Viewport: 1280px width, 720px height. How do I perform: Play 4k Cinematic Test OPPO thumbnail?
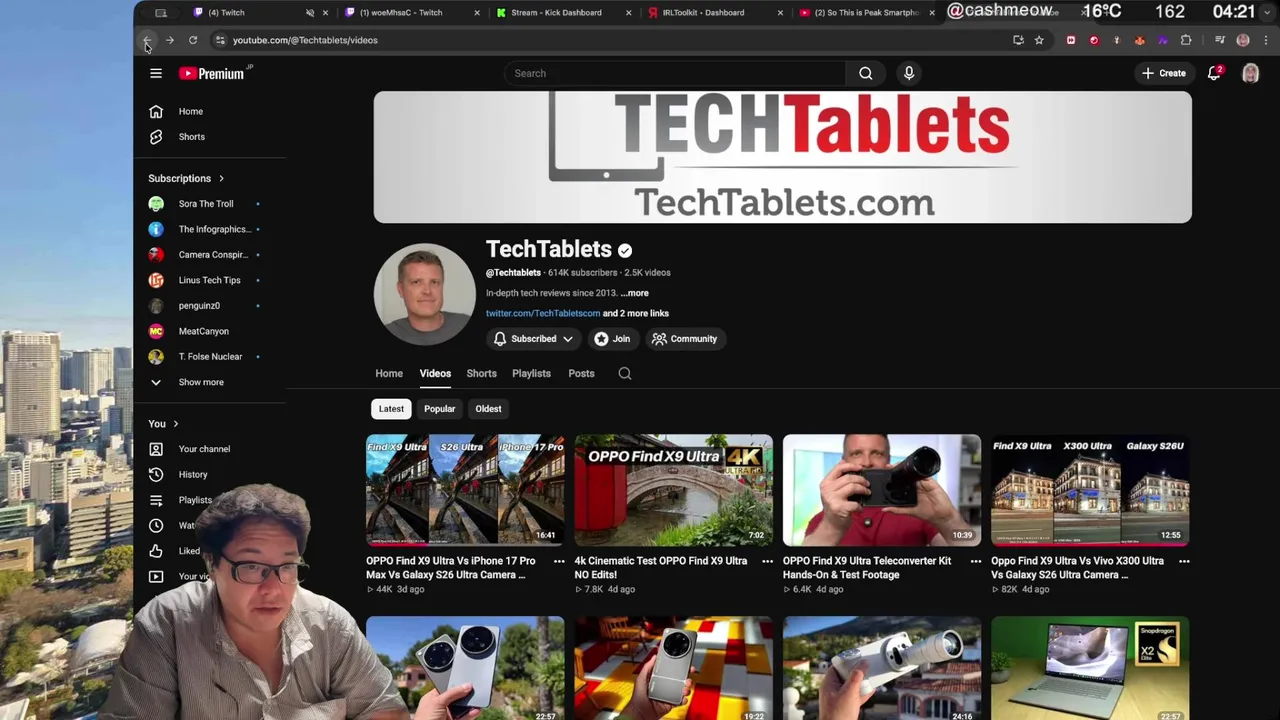click(x=673, y=490)
